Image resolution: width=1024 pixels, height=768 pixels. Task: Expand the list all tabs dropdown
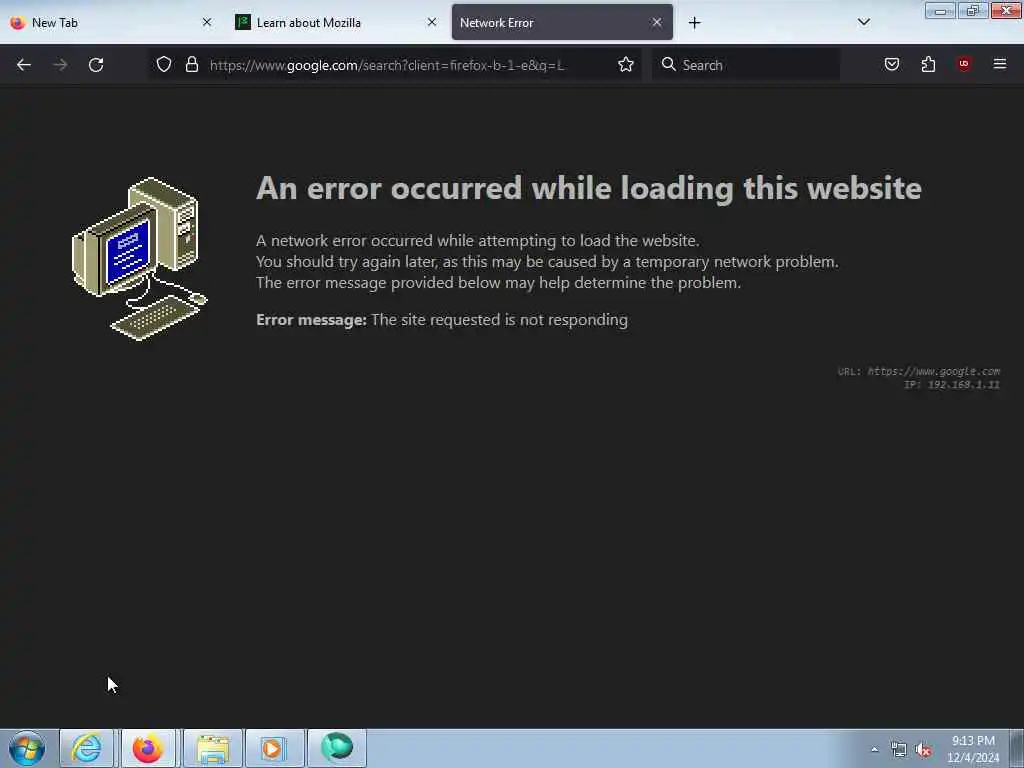(863, 22)
